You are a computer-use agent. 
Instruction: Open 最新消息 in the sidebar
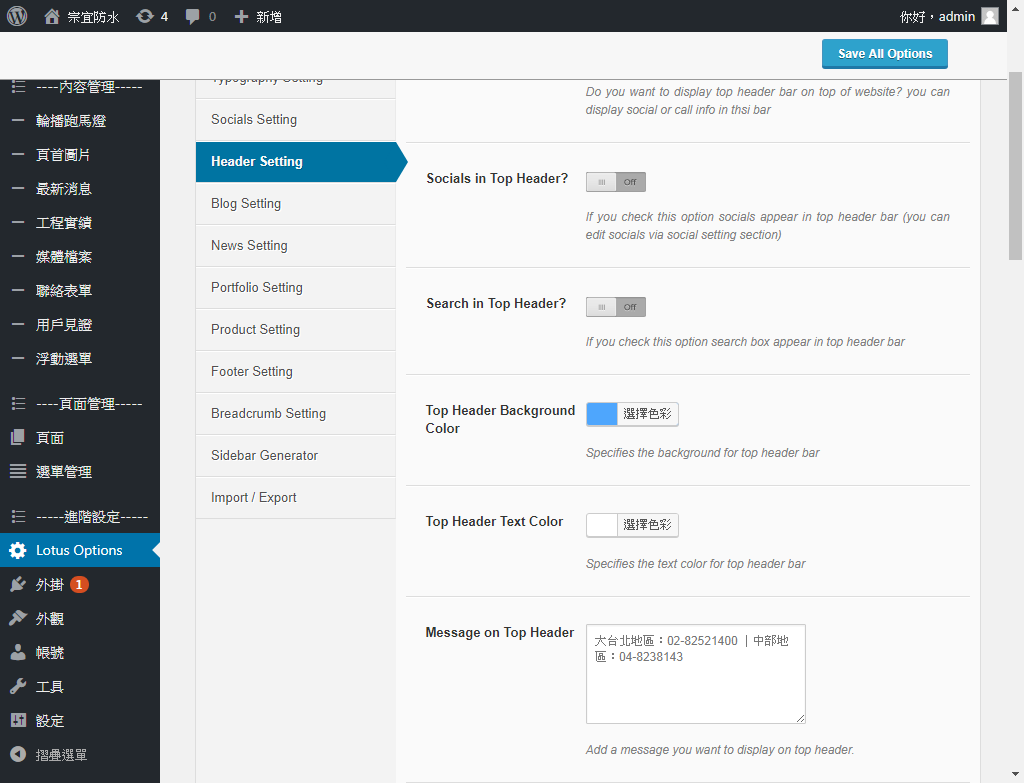(x=63, y=189)
